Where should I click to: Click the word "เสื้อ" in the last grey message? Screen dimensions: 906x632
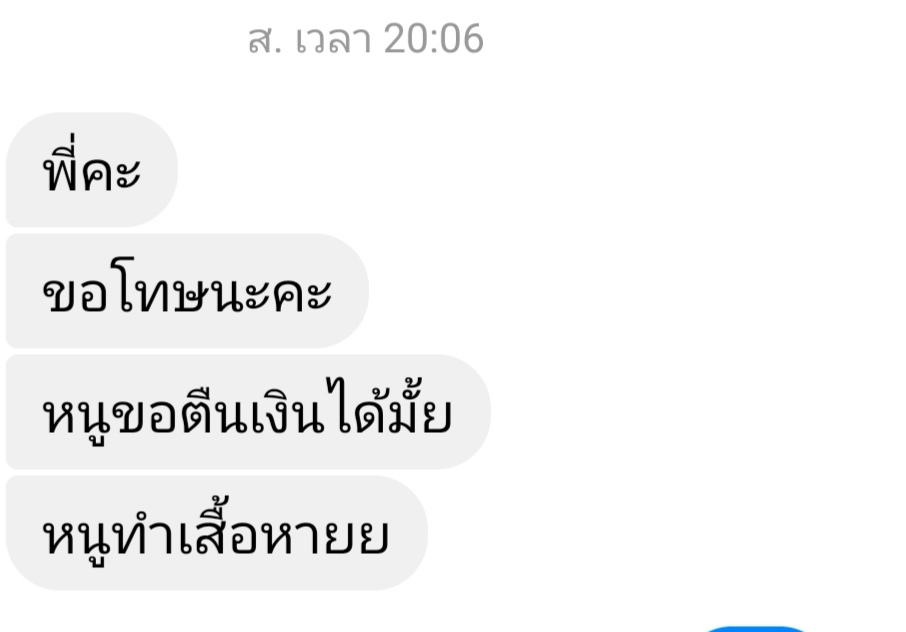[x=217, y=527]
